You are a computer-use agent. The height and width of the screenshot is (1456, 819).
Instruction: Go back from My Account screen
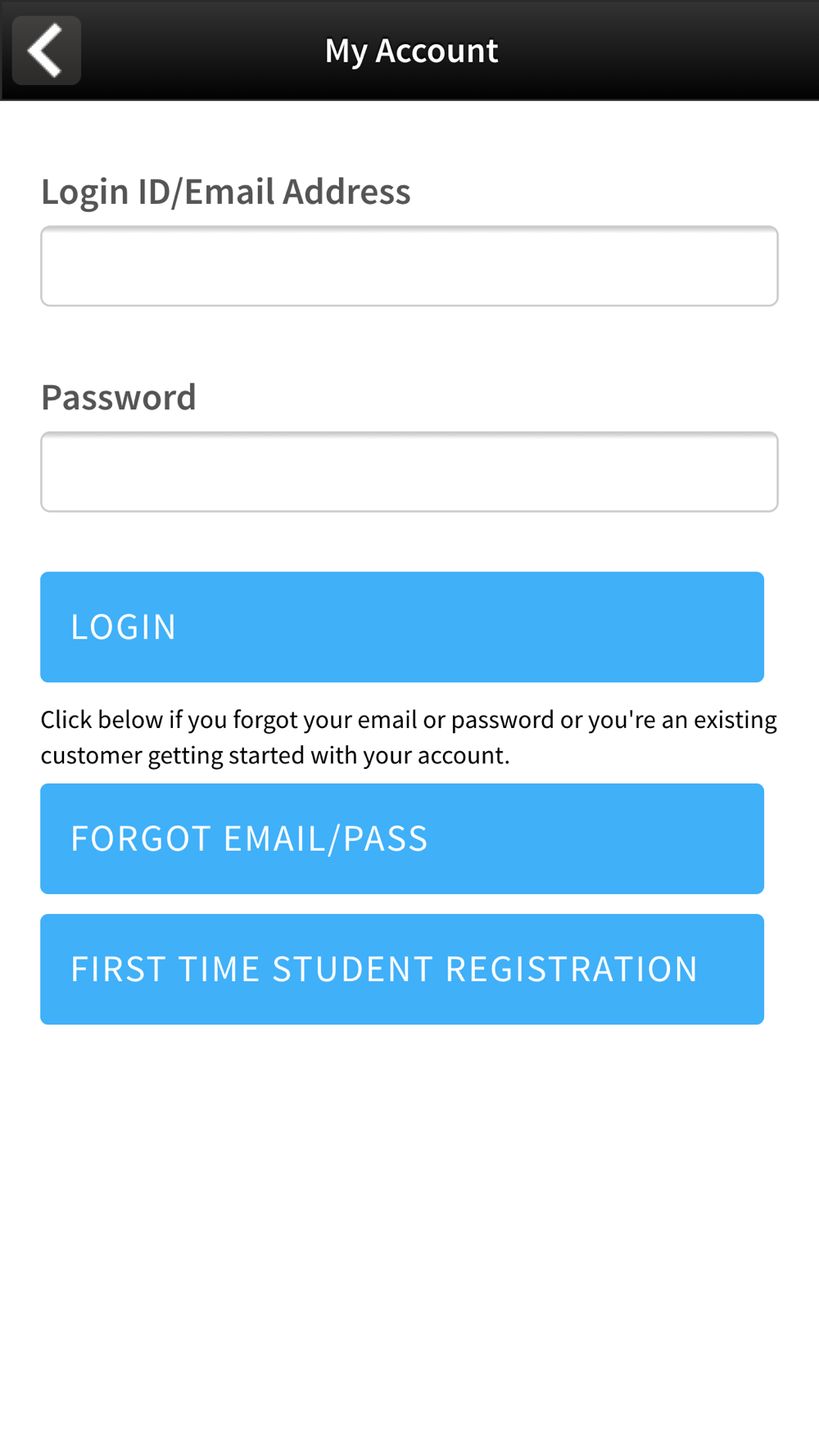pos(47,50)
